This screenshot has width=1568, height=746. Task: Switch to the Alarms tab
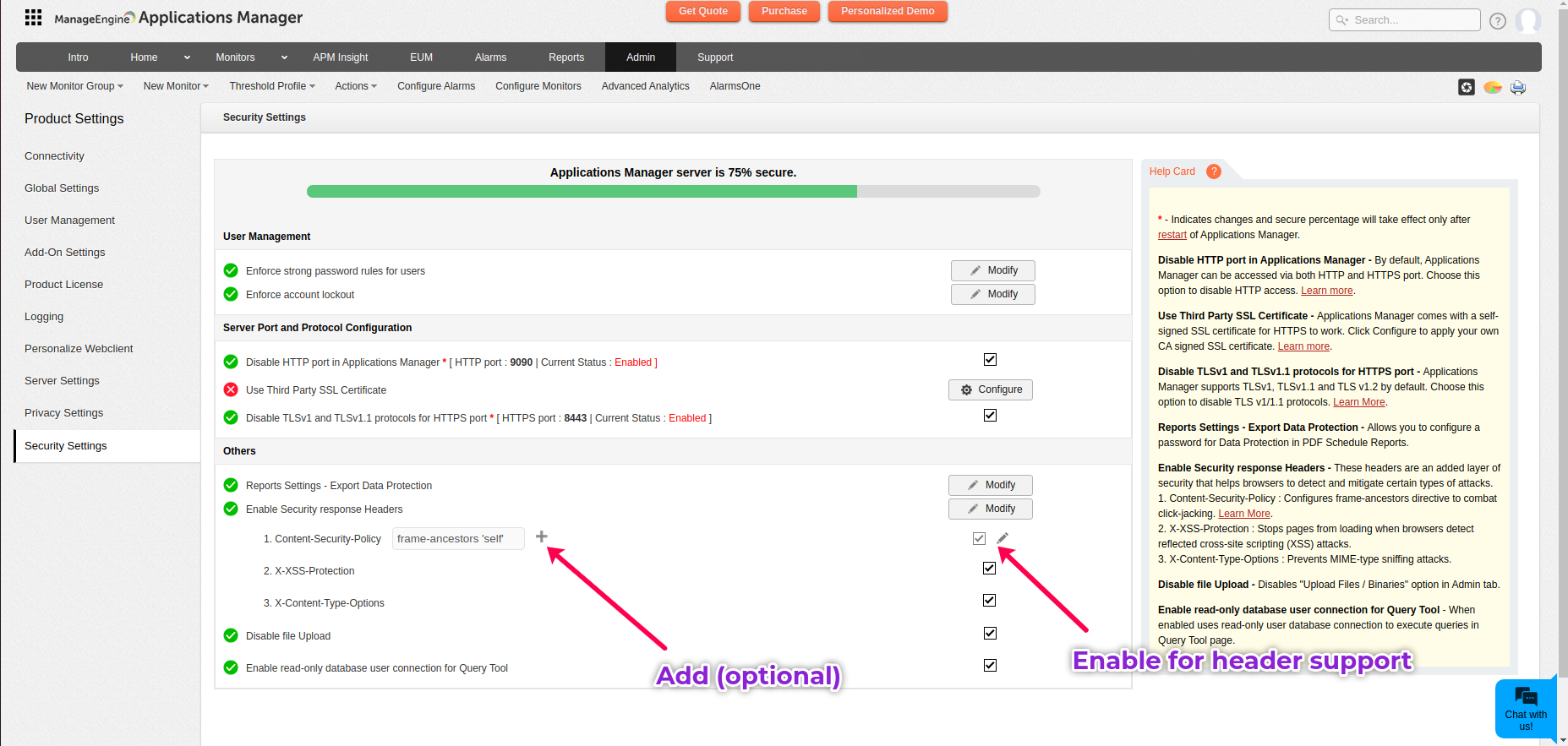coord(490,57)
